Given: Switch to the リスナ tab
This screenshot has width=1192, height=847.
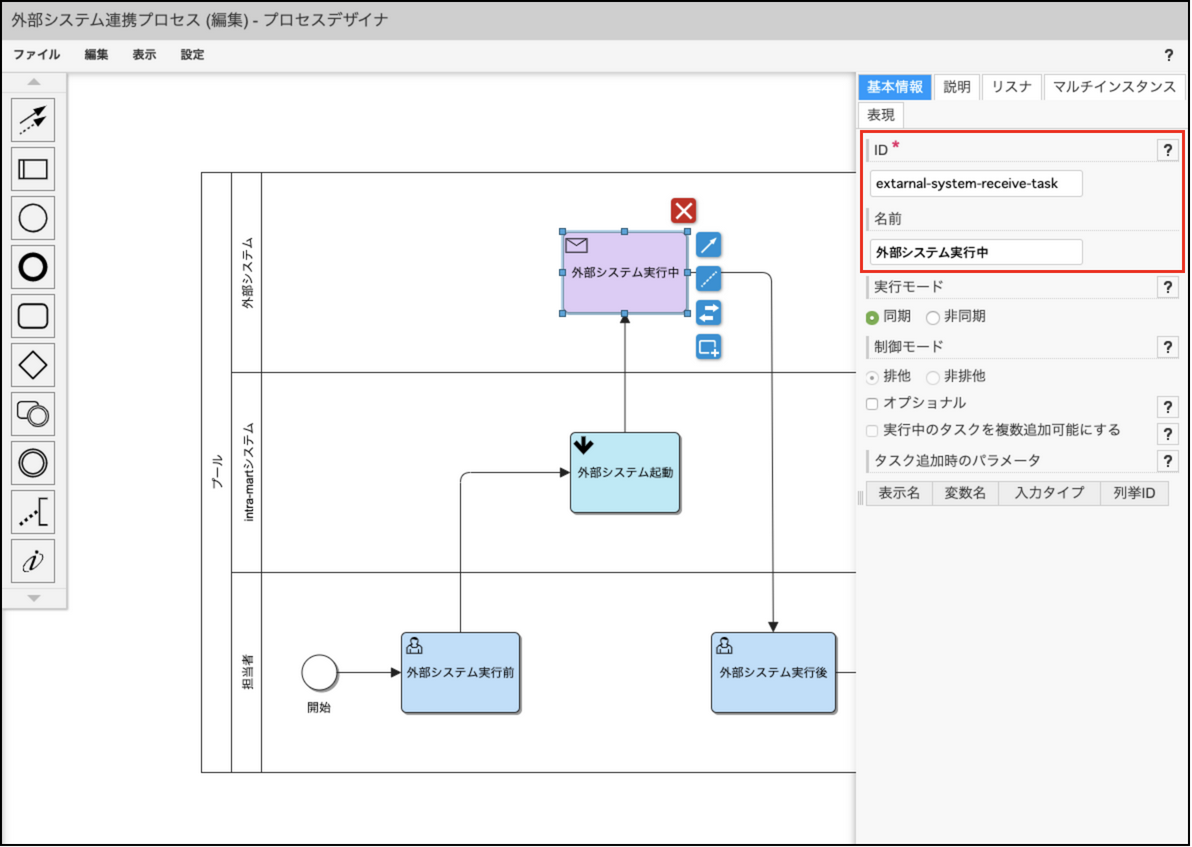Looking at the screenshot, I should [x=1012, y=87].
